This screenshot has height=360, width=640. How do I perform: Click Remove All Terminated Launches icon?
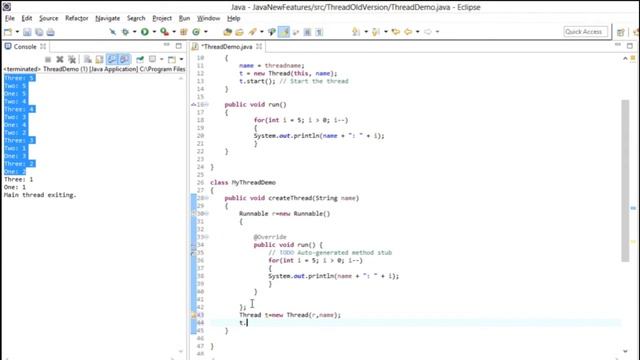72,60
